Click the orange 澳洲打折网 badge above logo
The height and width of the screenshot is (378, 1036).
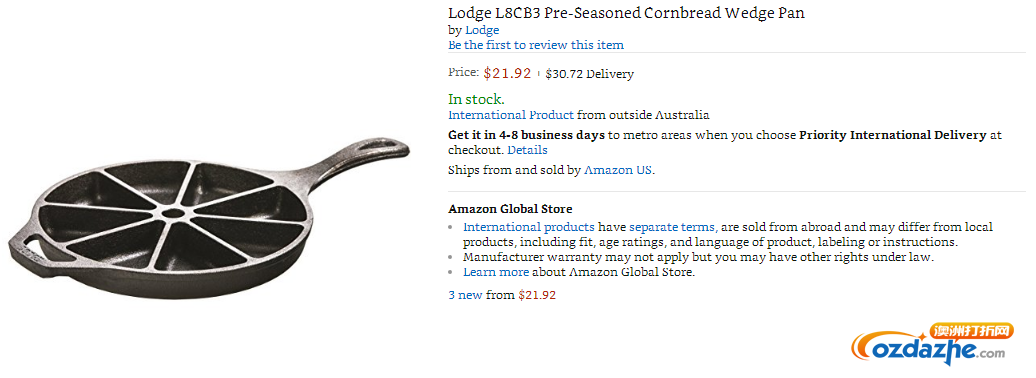(x=971, y=331)
